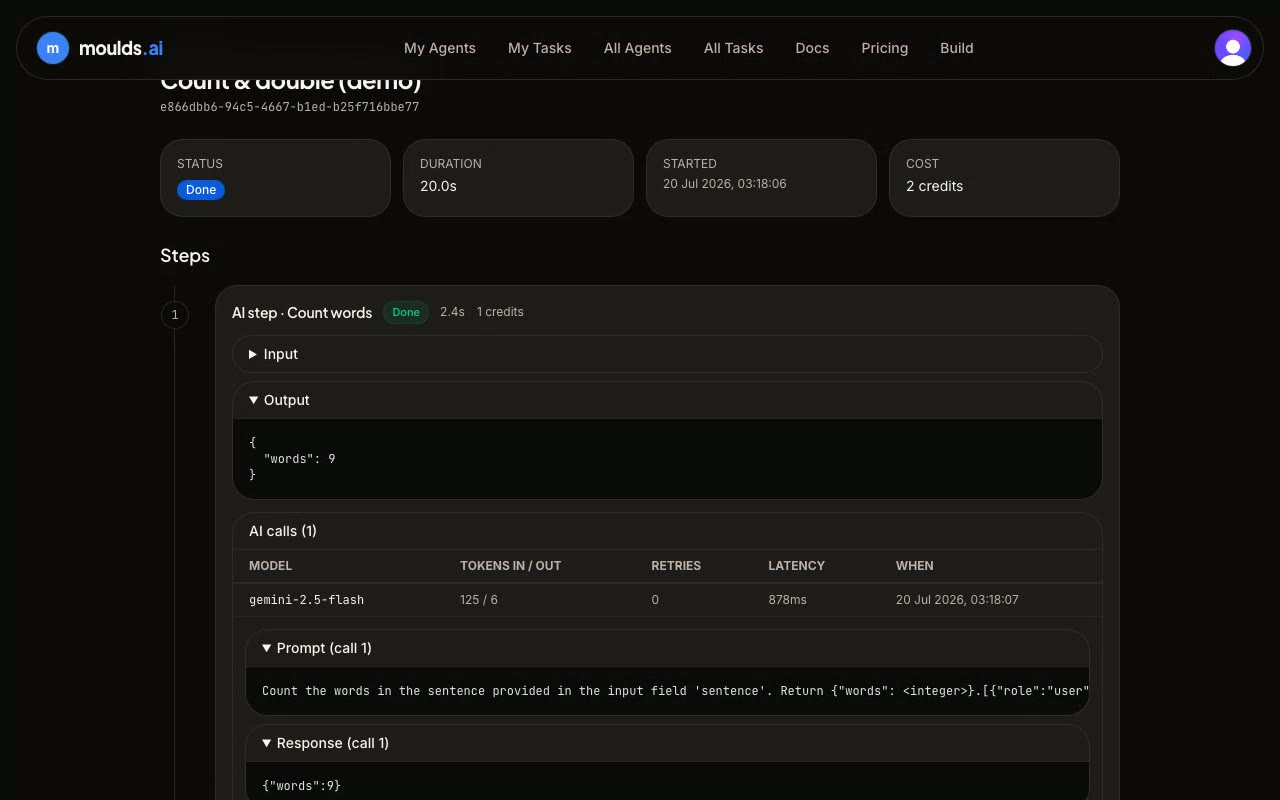The height and width of the screenshot is (800, 1280).
Task: Click the COST card label
Action: coord(922,164)
